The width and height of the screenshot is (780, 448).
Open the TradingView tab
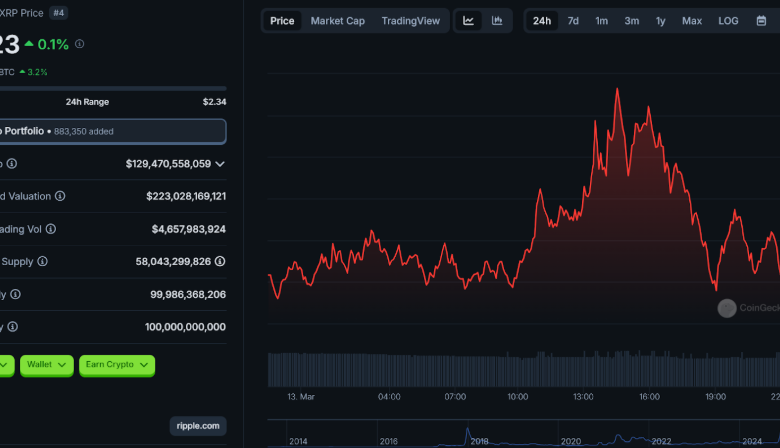pyautogui.click(x=410, y=21)
